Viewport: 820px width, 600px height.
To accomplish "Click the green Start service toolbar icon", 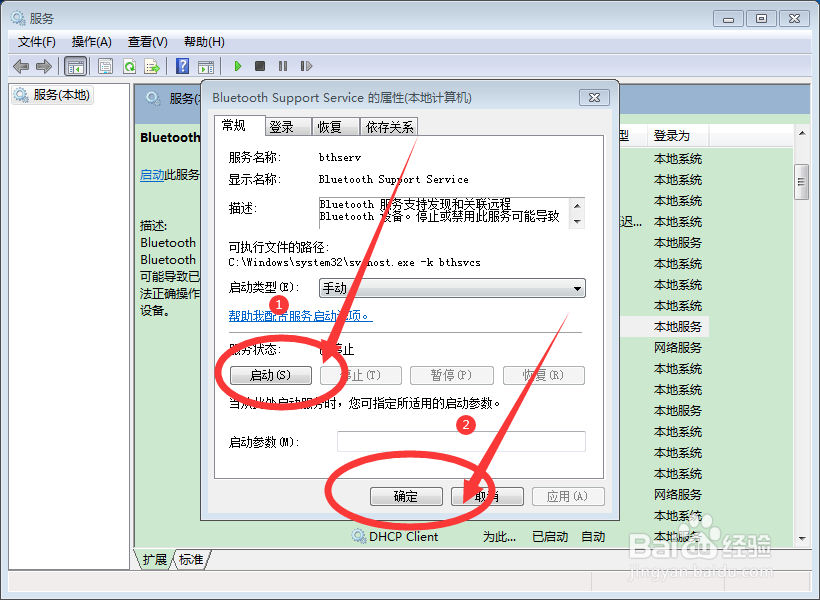I will [x=238, y=66].
